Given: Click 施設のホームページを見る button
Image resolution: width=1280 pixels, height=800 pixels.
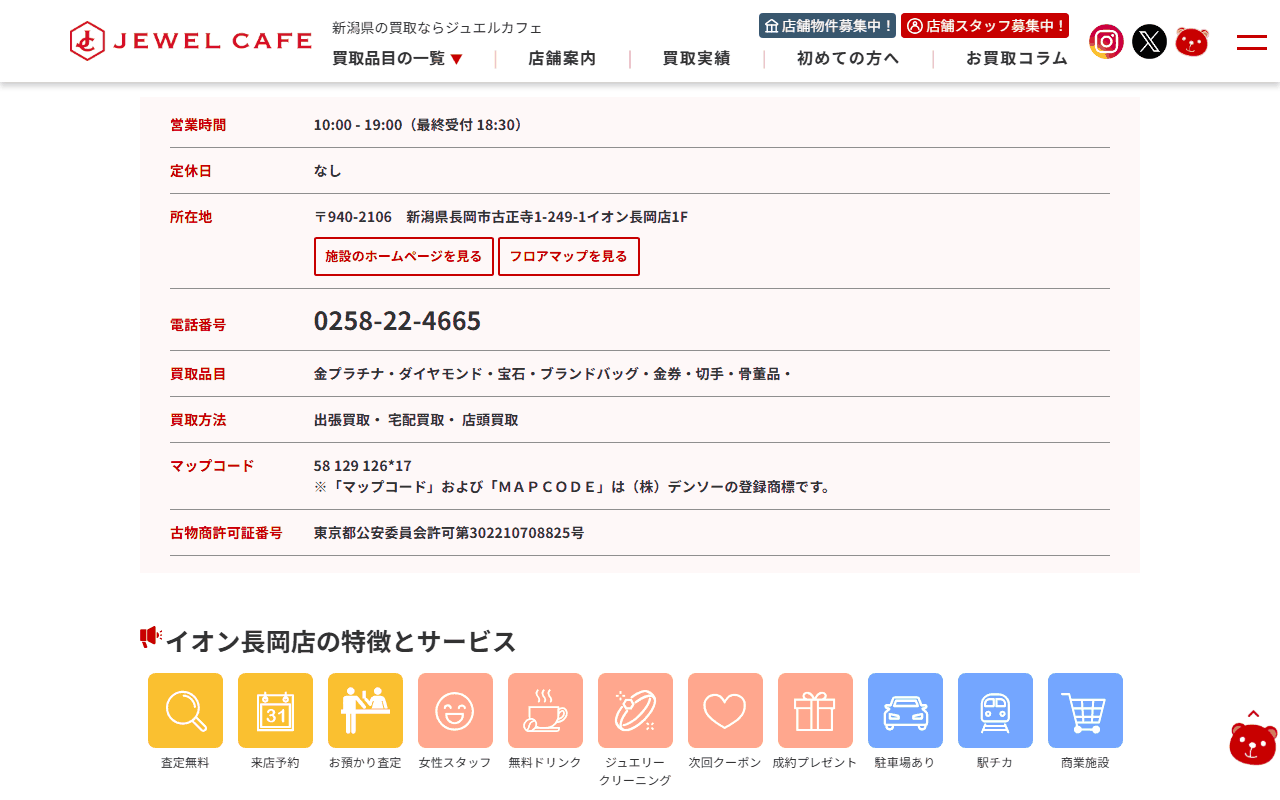Looking at the screenshot, I should pyautogui.click(x=404, y=256).
